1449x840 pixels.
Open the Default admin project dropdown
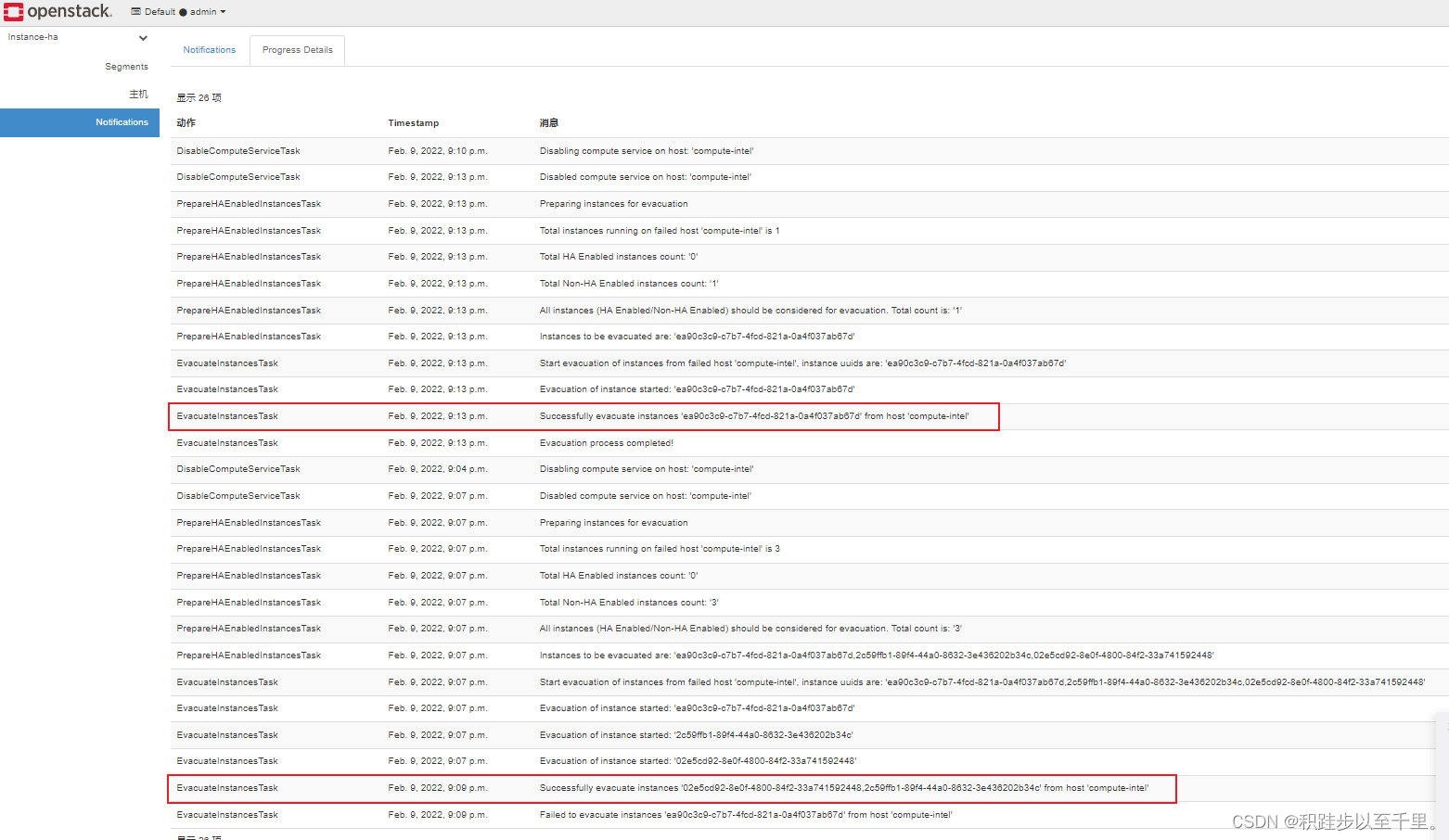178,12
